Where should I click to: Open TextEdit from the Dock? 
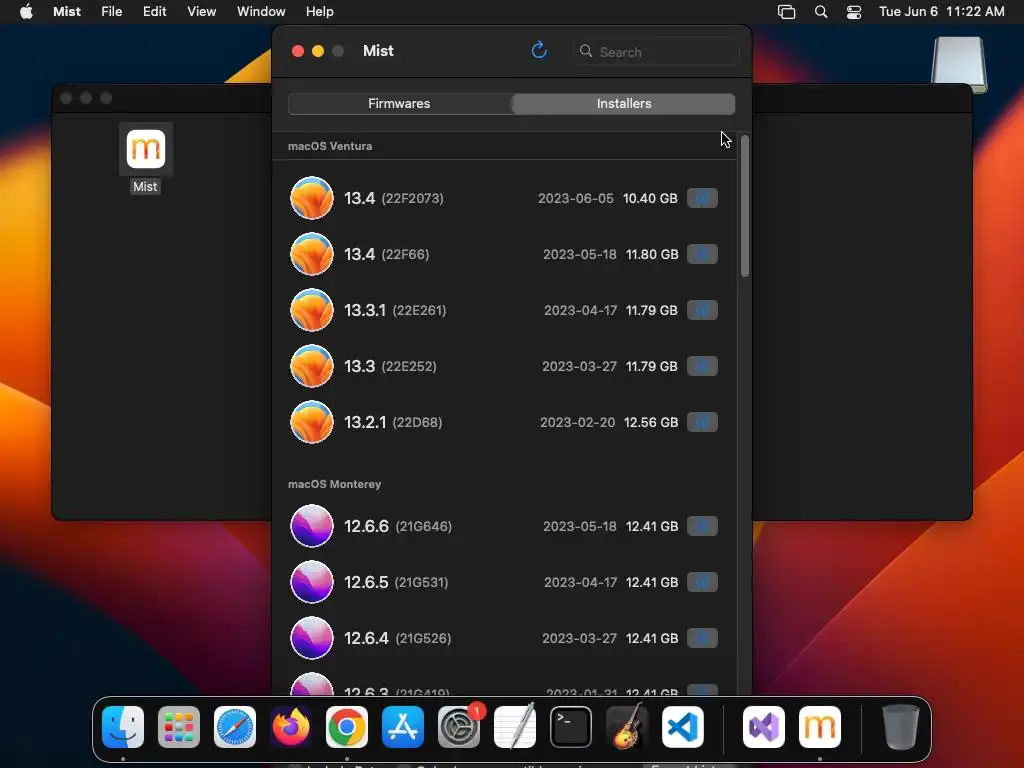pyautogui.click(x=515, y=727)
